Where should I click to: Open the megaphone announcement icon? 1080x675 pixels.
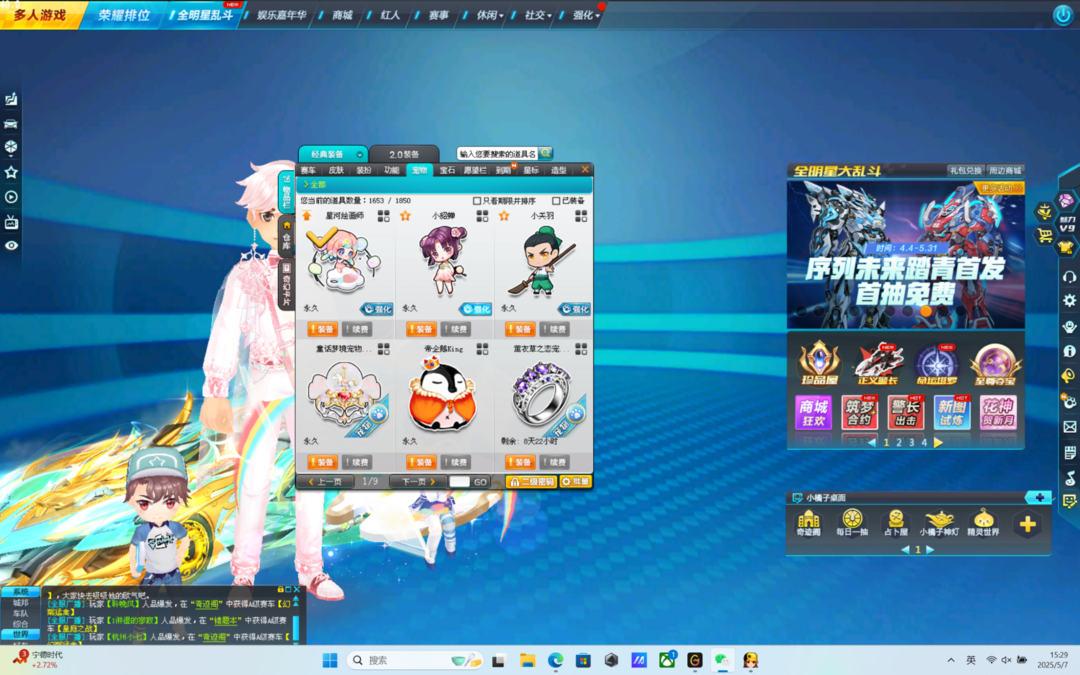point(1069,375)
